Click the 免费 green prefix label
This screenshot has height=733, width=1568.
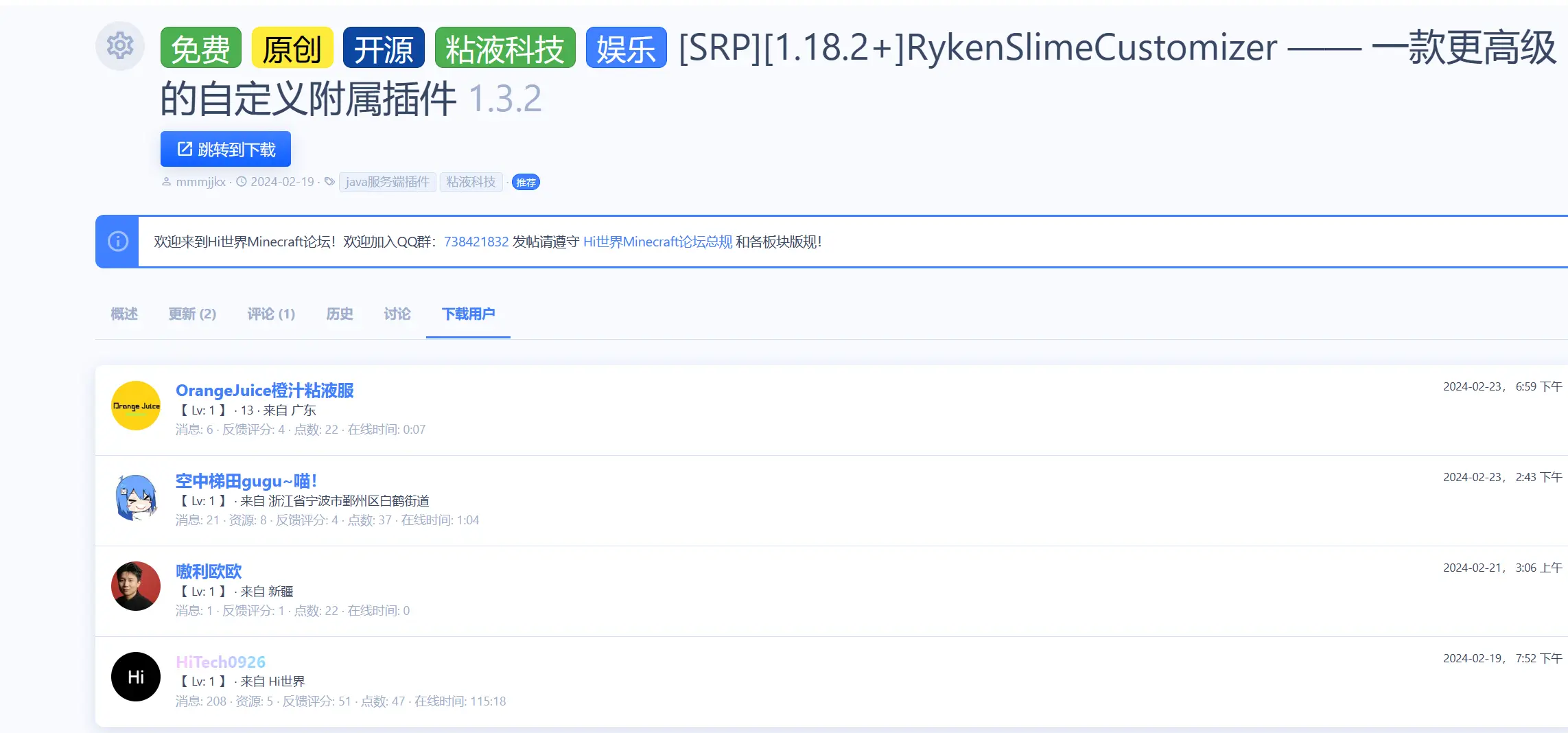(x=200, y=49)
